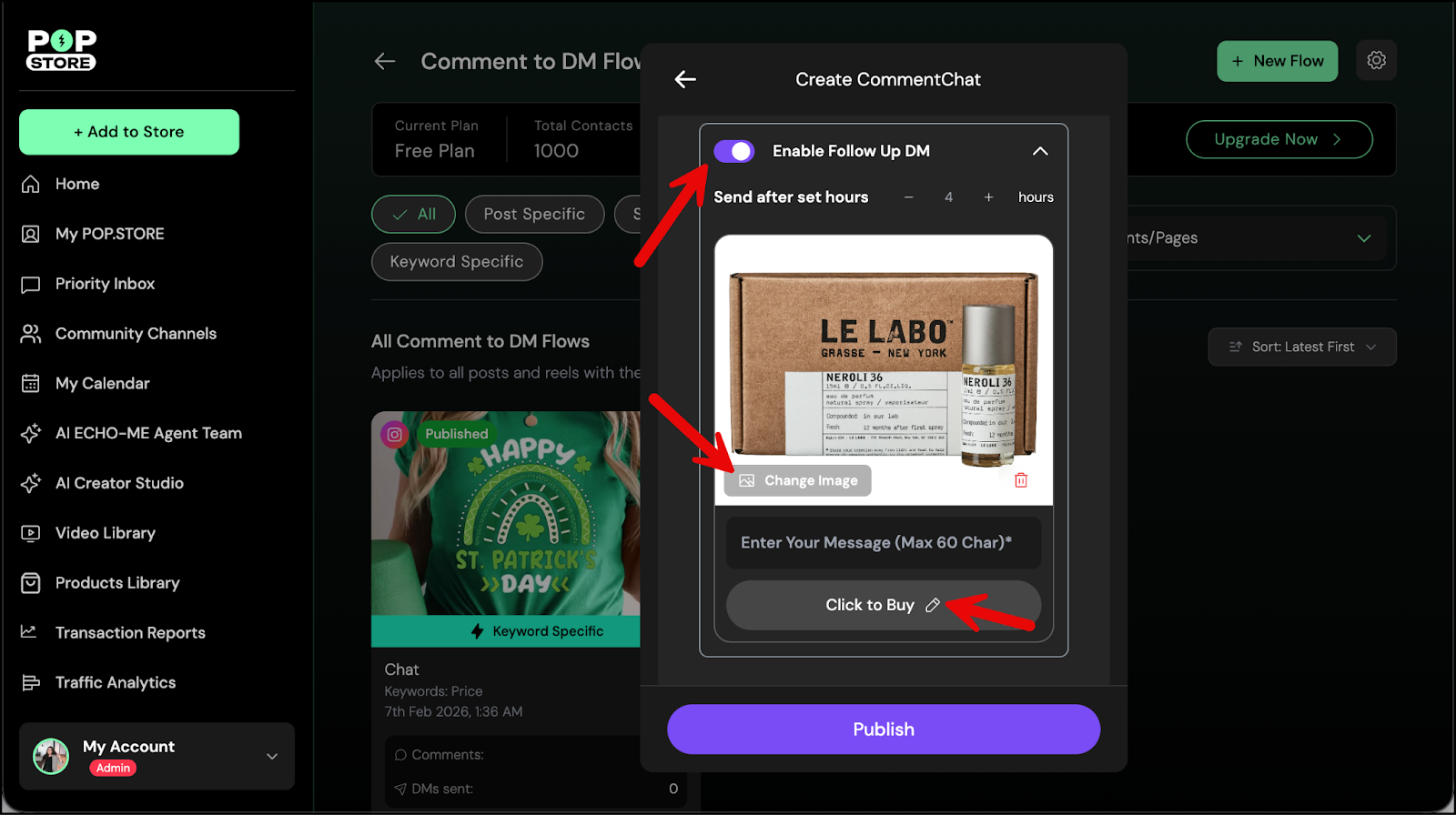
Task: Toggle off Enable Follow Up DM switch
Action: pos(733,151)
